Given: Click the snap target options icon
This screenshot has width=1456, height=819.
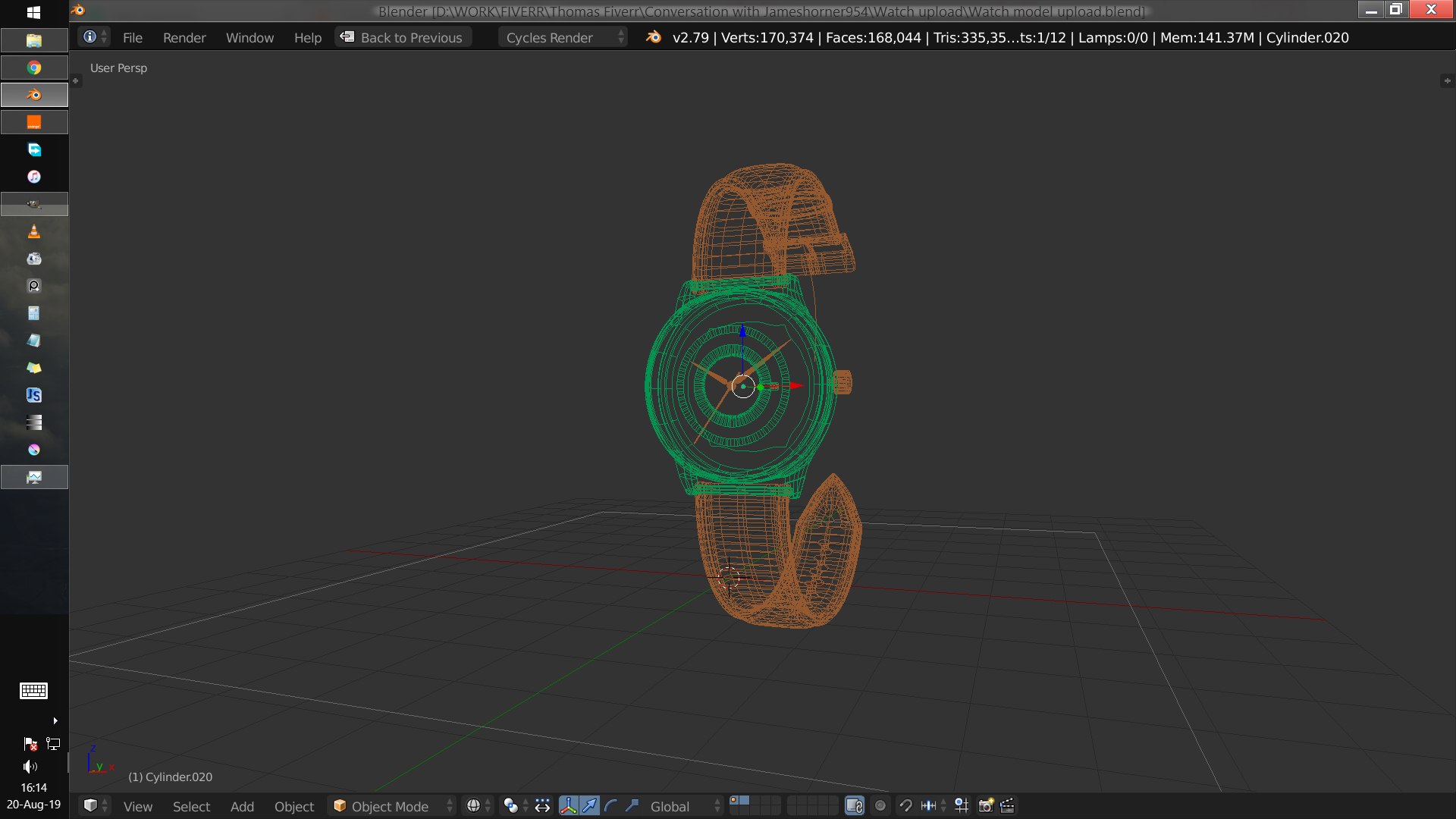Looking at the screenshot, I should coord(962,806).
